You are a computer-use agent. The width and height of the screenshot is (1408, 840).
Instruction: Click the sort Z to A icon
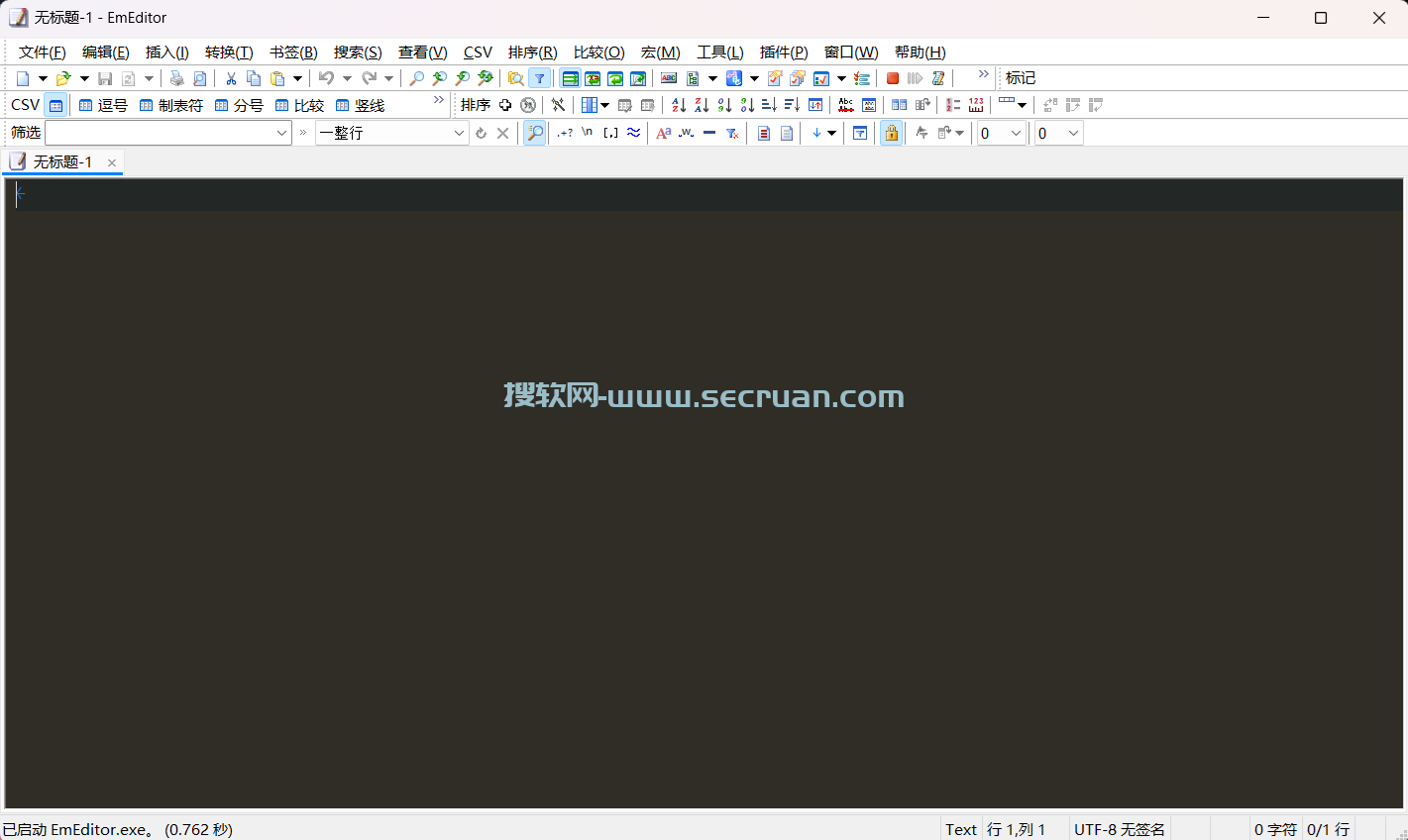702,105
